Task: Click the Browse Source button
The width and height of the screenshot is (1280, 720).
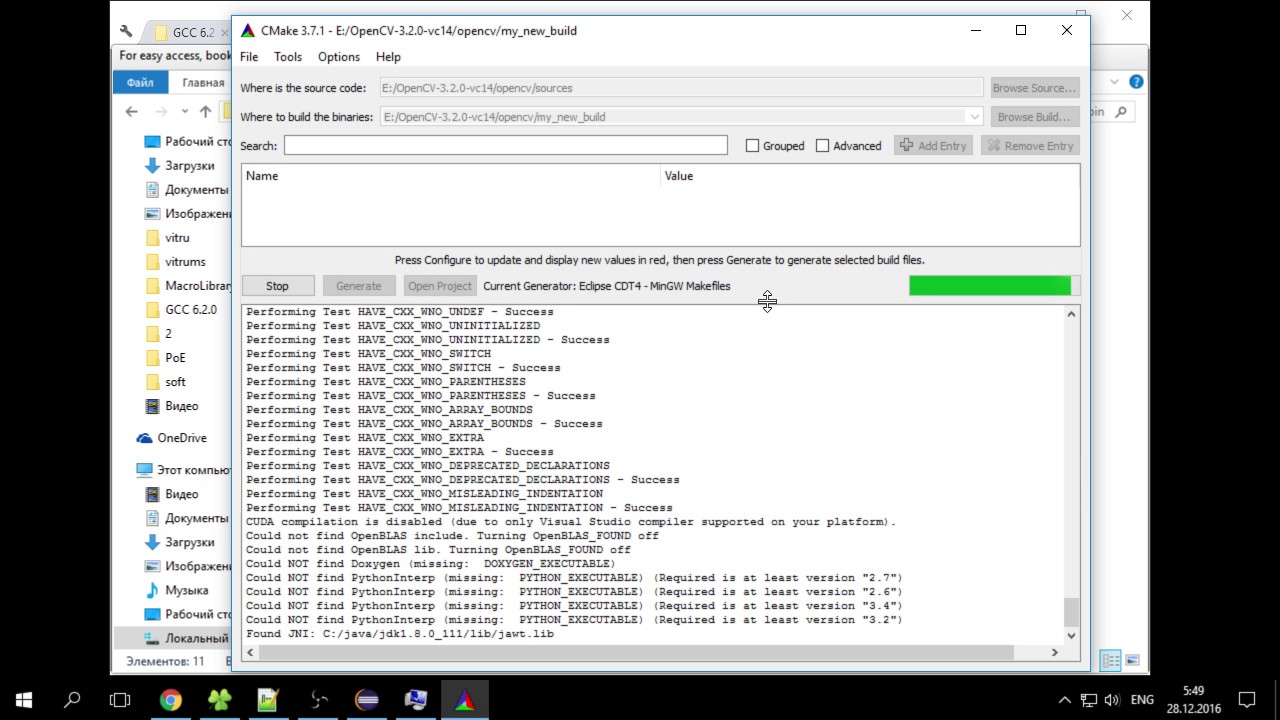Action: 1035,88
